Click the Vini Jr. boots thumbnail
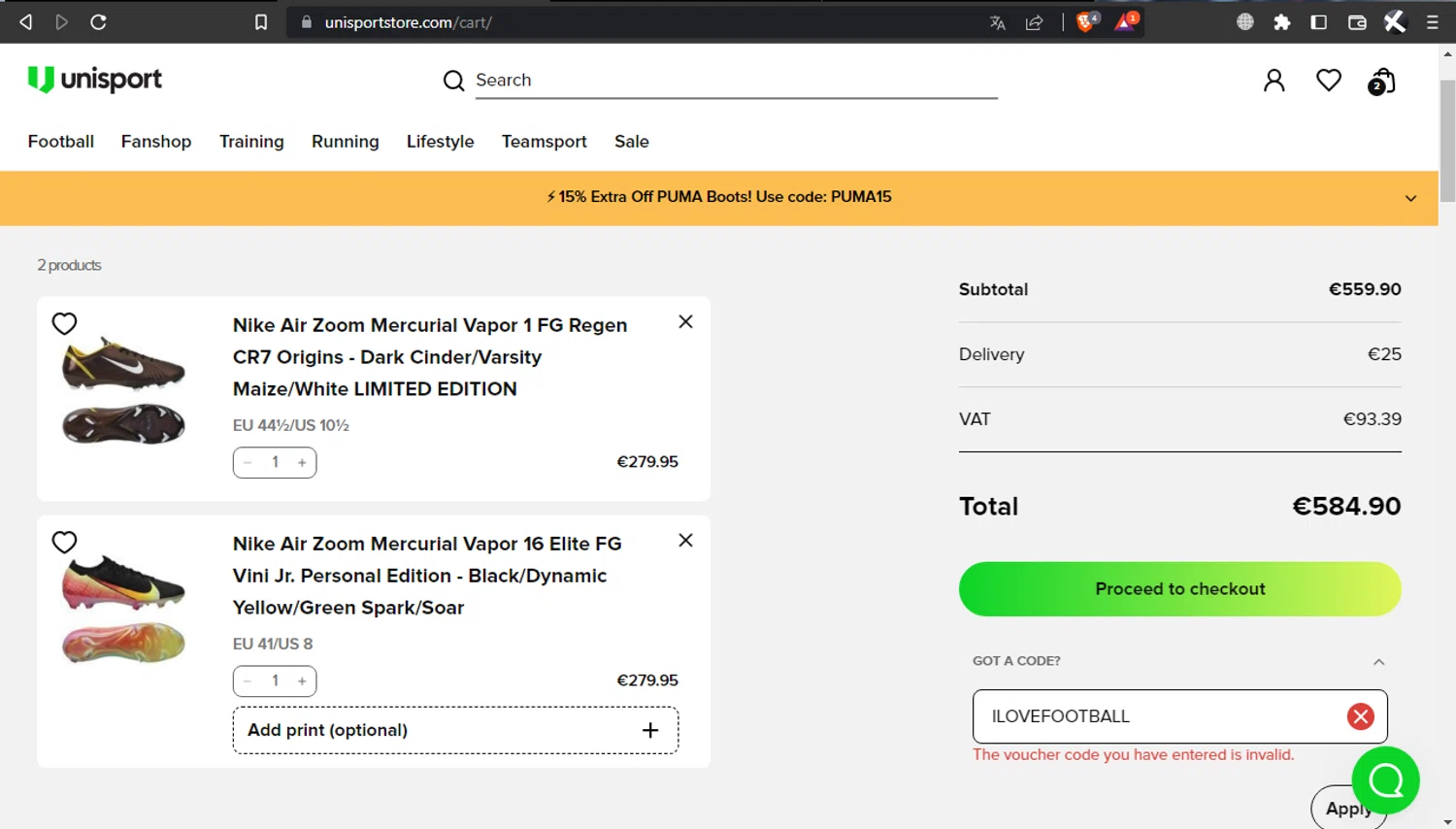 (x=123, y=610)
